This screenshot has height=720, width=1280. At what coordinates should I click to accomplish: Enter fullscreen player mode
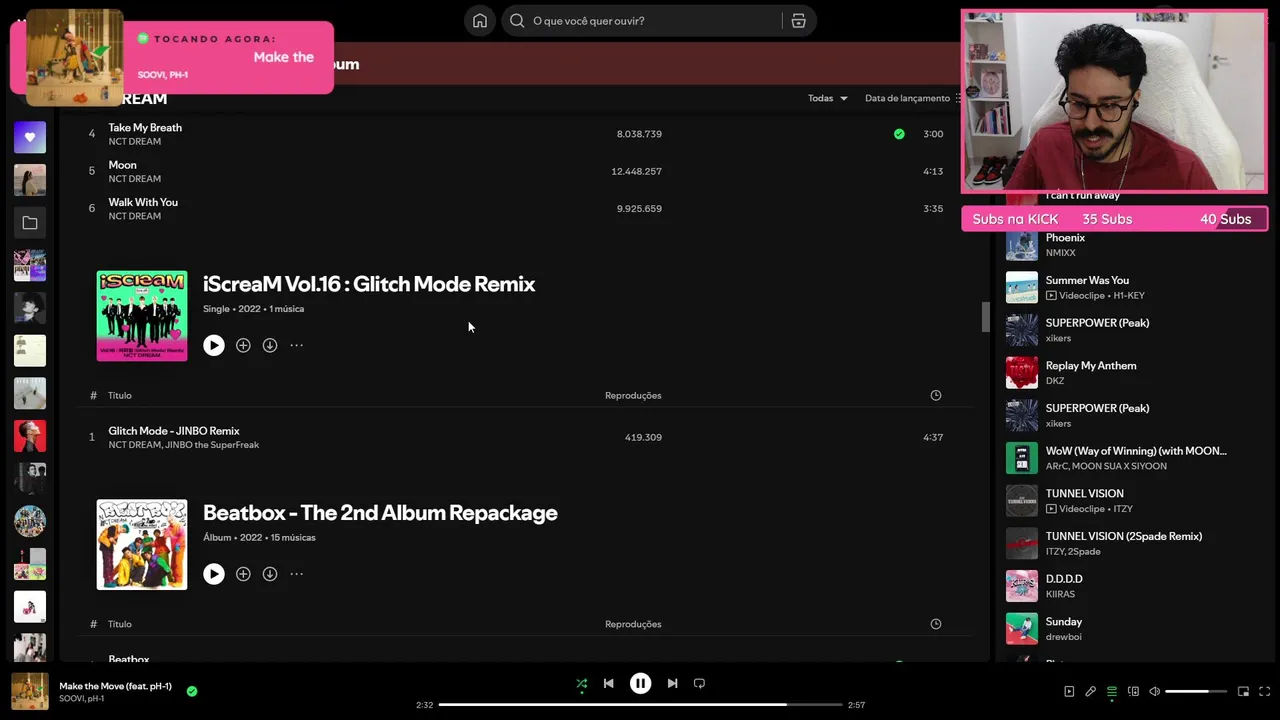tap(1264, 691)
